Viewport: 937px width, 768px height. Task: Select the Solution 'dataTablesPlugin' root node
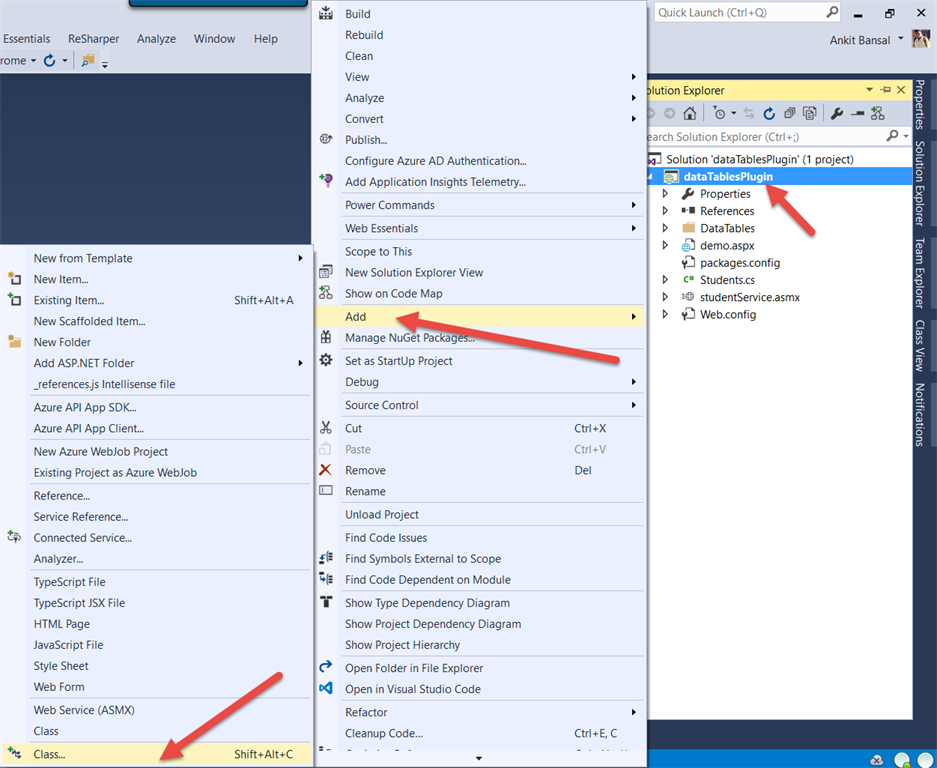pyautogui.click(x=760, y=159)
